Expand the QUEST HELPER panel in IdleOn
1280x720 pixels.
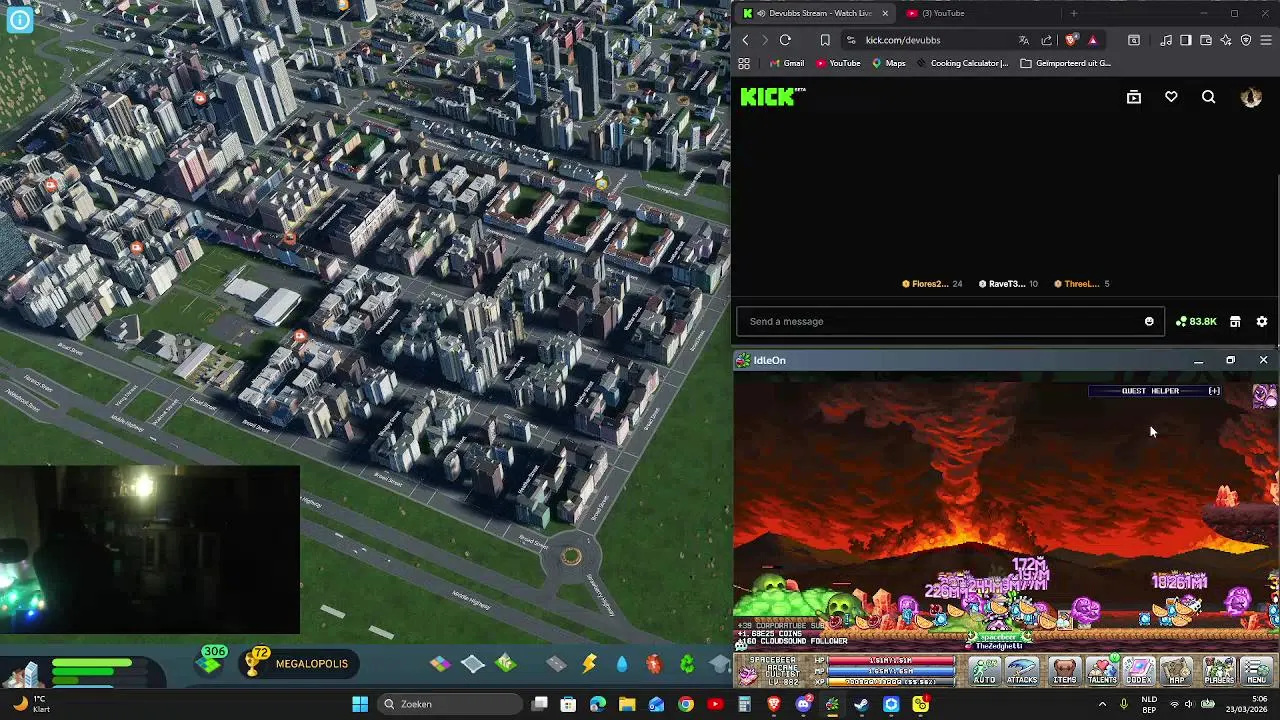pyautogui.click(x=1214, y=391)
